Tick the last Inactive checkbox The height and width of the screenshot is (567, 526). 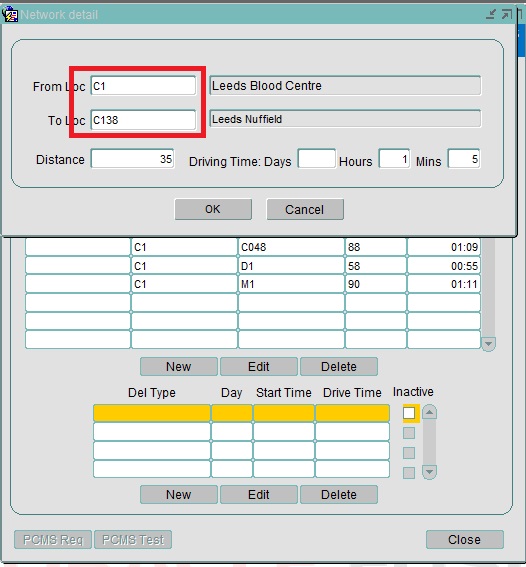click(x=409, y=472)
